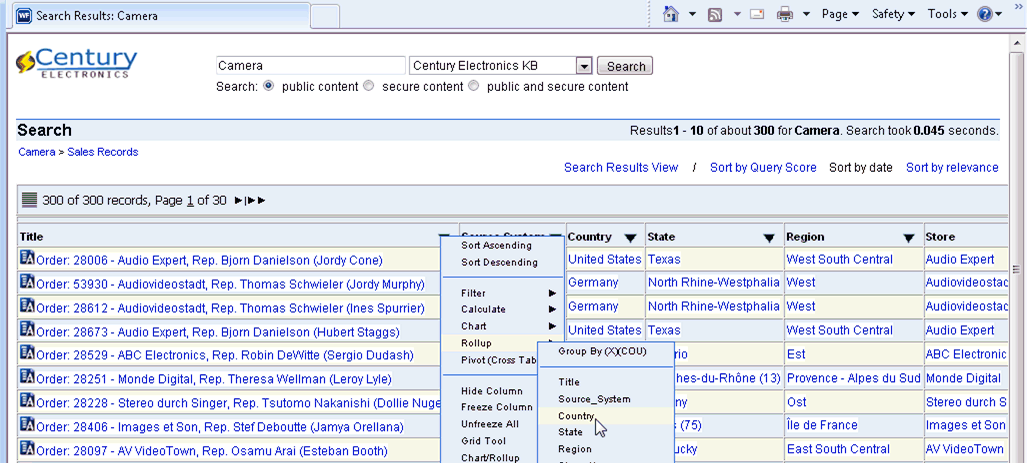Click the Sales Records breadcrumb link
This screenshot has width=1027, height=463.
pos(103,152)
